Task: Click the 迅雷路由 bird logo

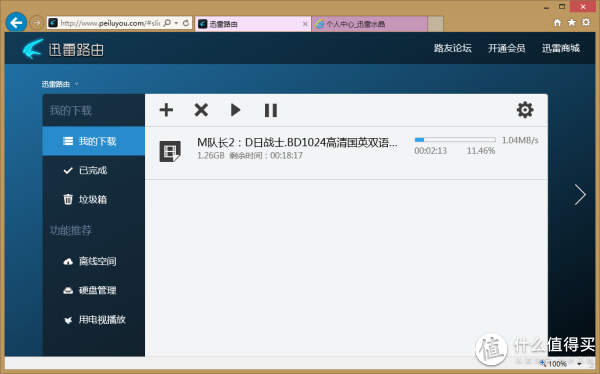Action: pyautogui.click(x=33, y=49)
